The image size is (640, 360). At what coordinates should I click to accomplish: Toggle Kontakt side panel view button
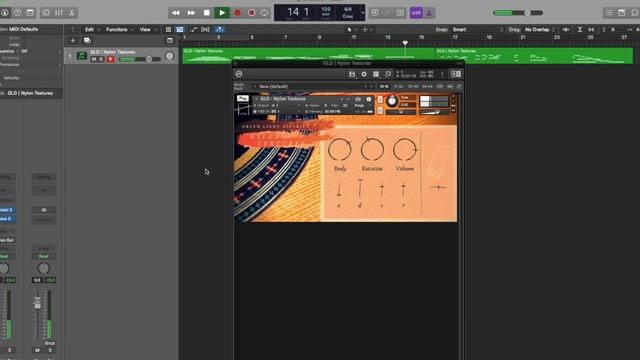[x=456, y=74]
